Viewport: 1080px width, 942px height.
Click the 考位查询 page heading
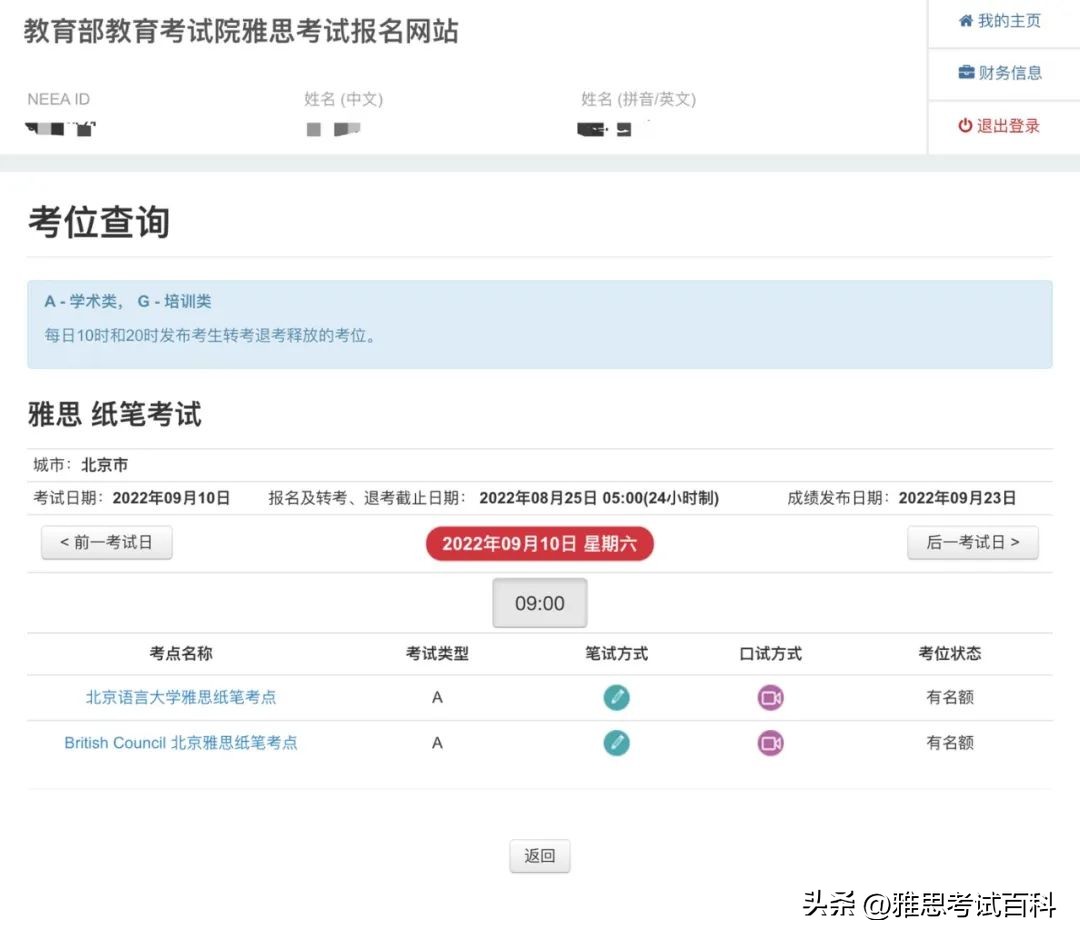point(97,222)
